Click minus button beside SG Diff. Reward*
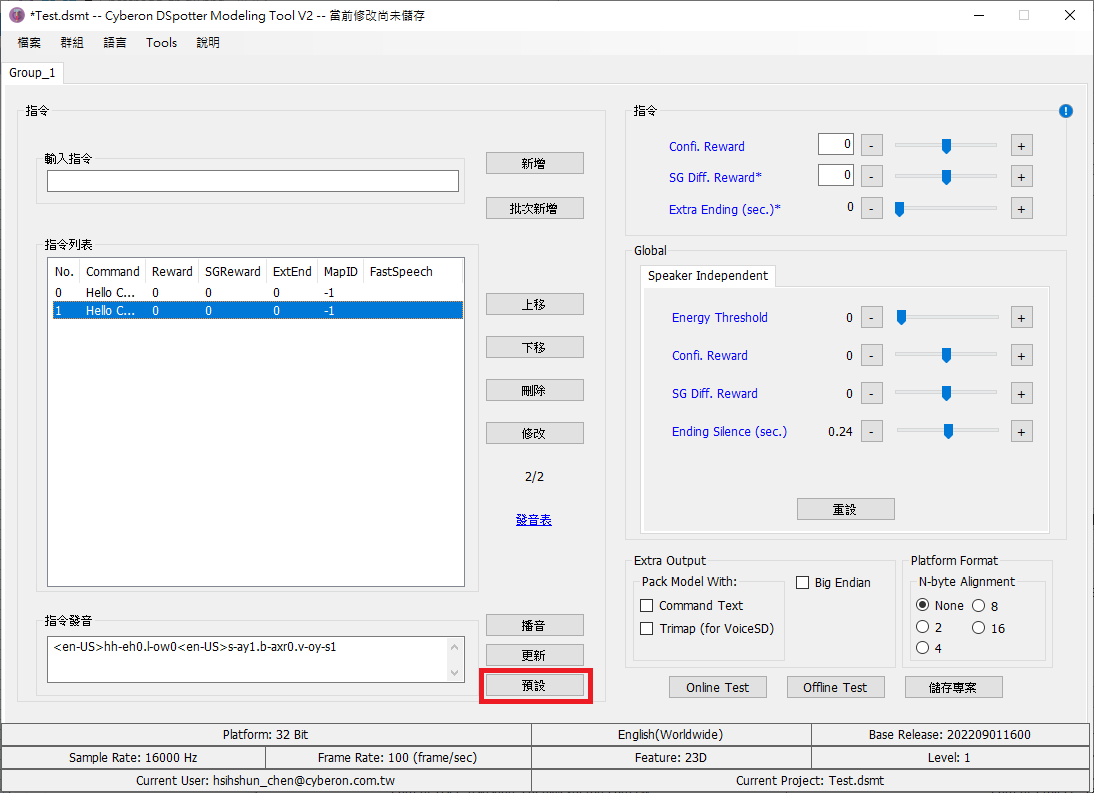The height and width of the screenshot is (793, 1094). click(871, 177)
